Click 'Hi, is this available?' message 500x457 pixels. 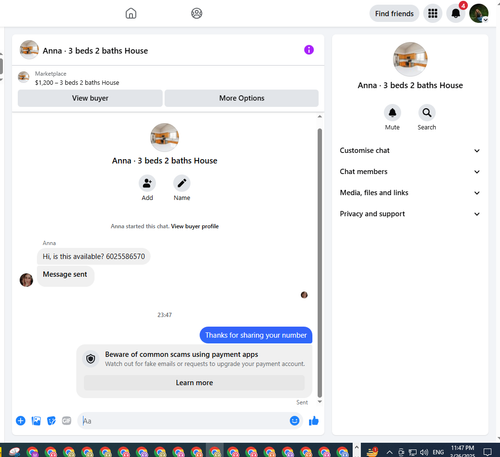94,256
